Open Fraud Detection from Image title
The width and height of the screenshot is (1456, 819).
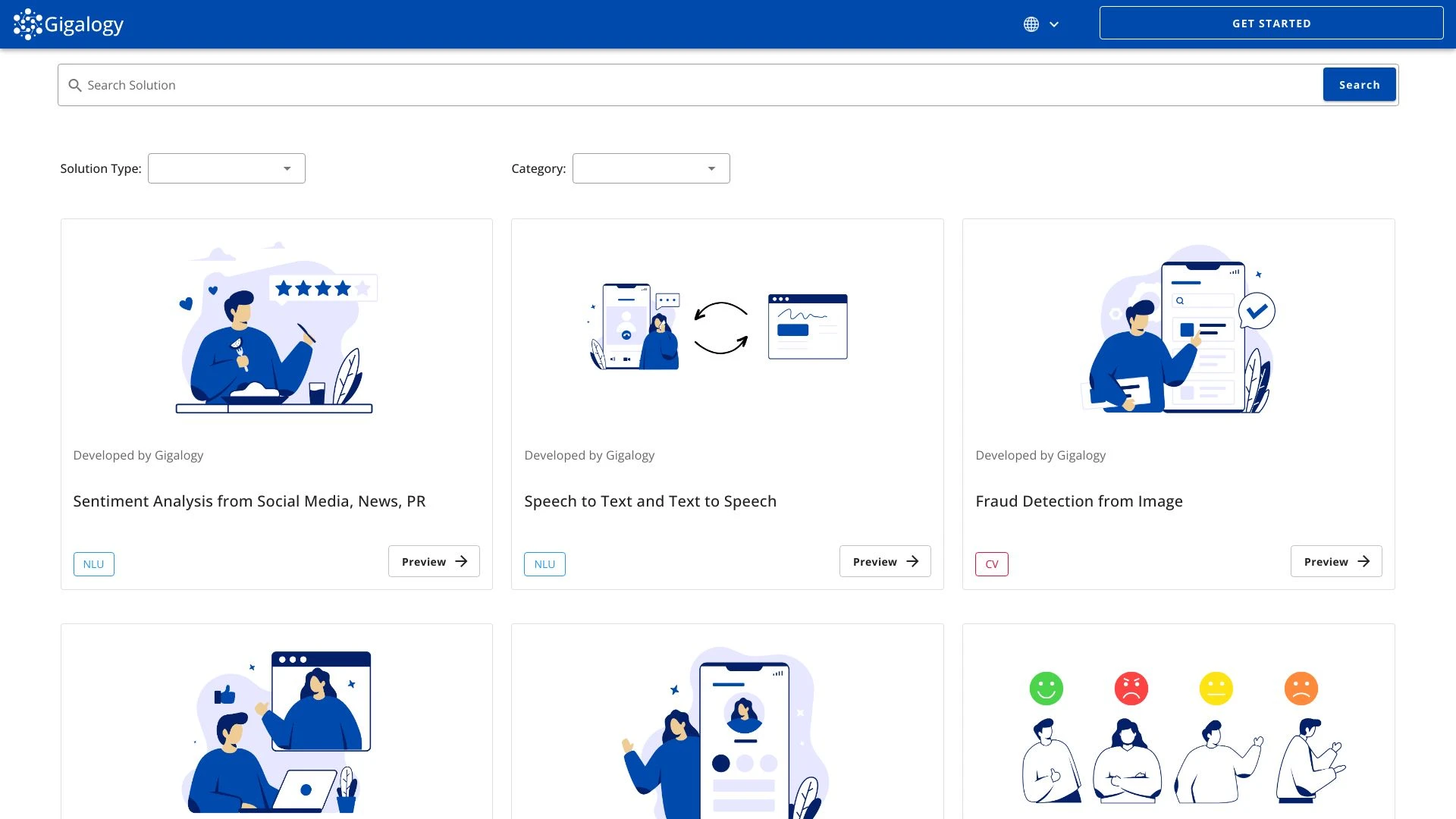click(x=1078, y=501)
